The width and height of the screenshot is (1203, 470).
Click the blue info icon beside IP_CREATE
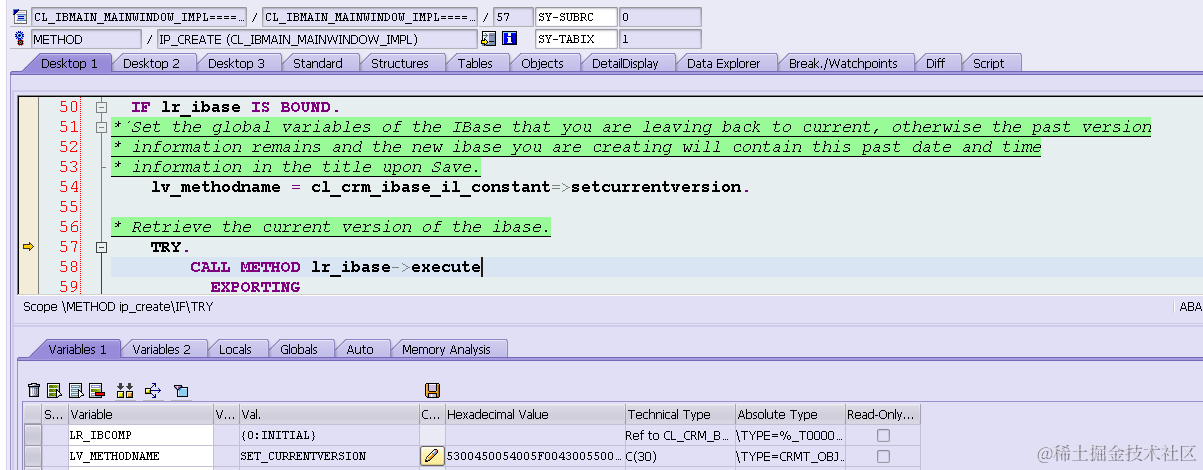(509, 39)
